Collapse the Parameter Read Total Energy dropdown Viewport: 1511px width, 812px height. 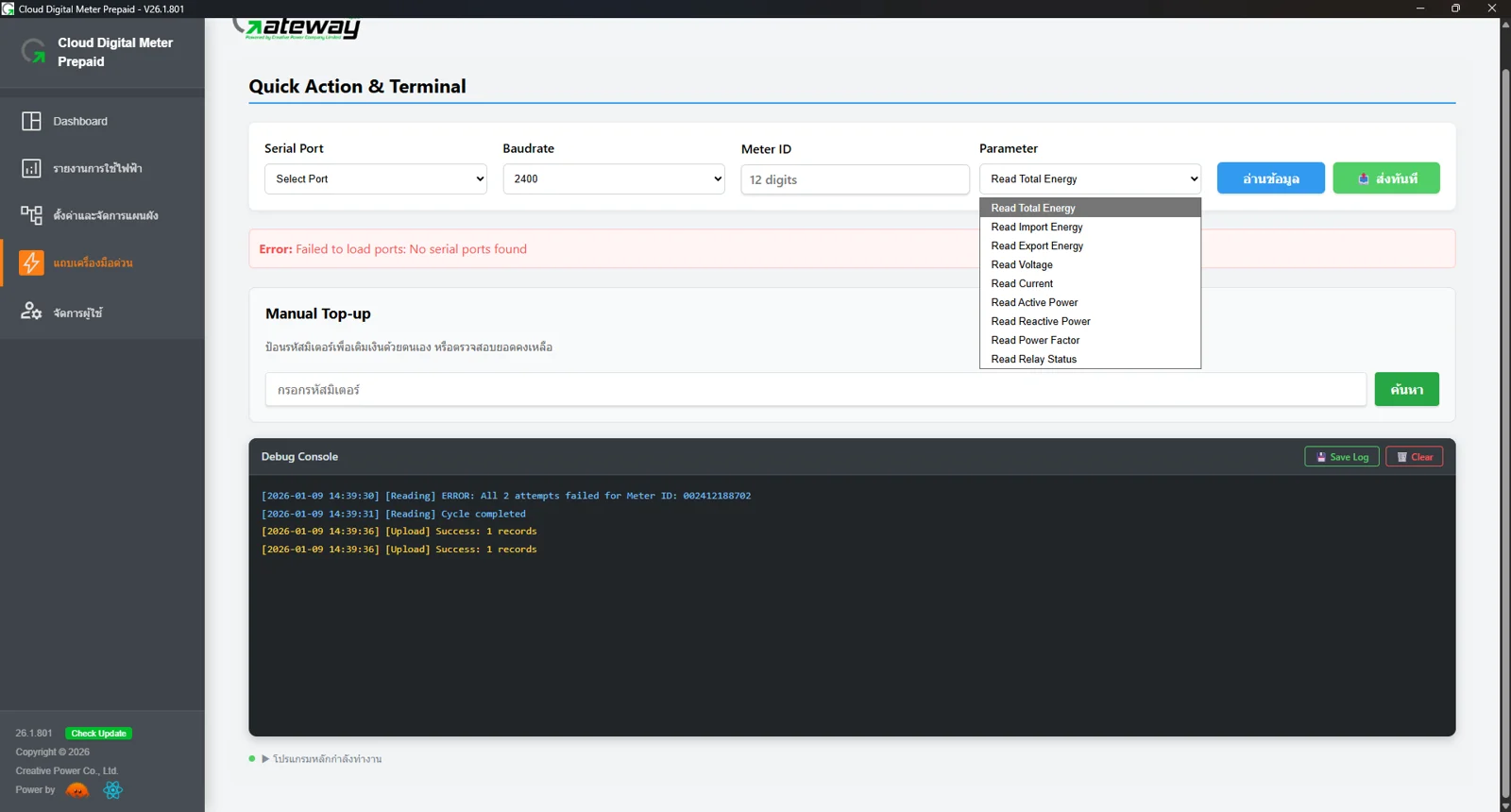click(x=1090, y=178)
